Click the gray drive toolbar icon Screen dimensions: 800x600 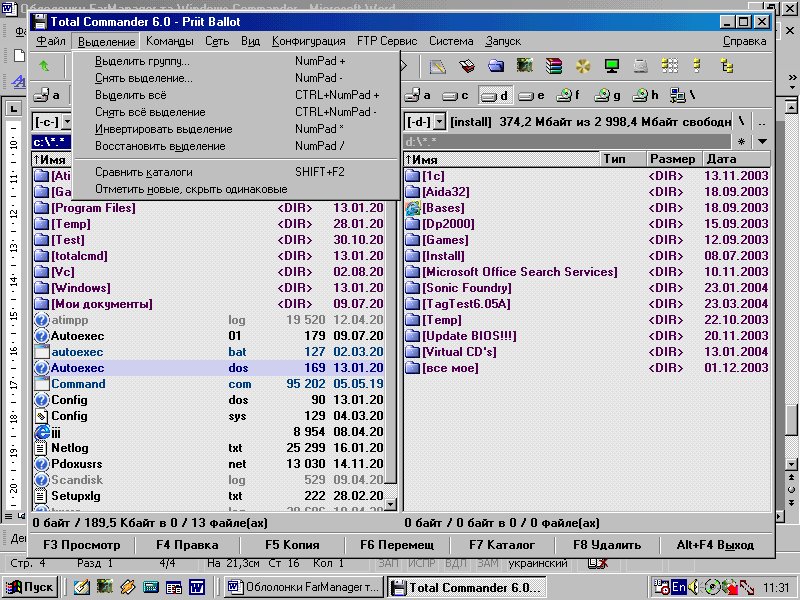640,66
